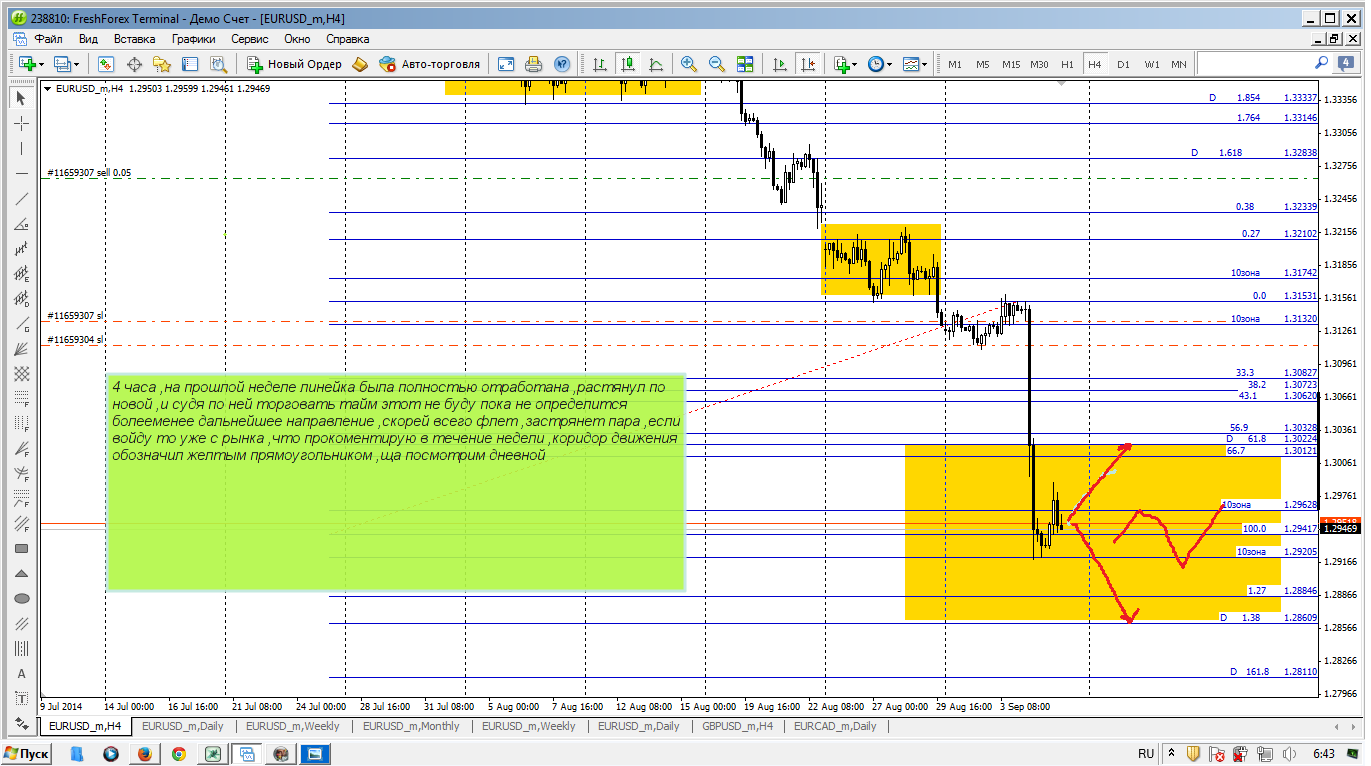Image resolution: width=1371 pixels, height=766 pixels.
Task: Open the Сервис menu
Action: pyautogui.click(x=249, y=39)
